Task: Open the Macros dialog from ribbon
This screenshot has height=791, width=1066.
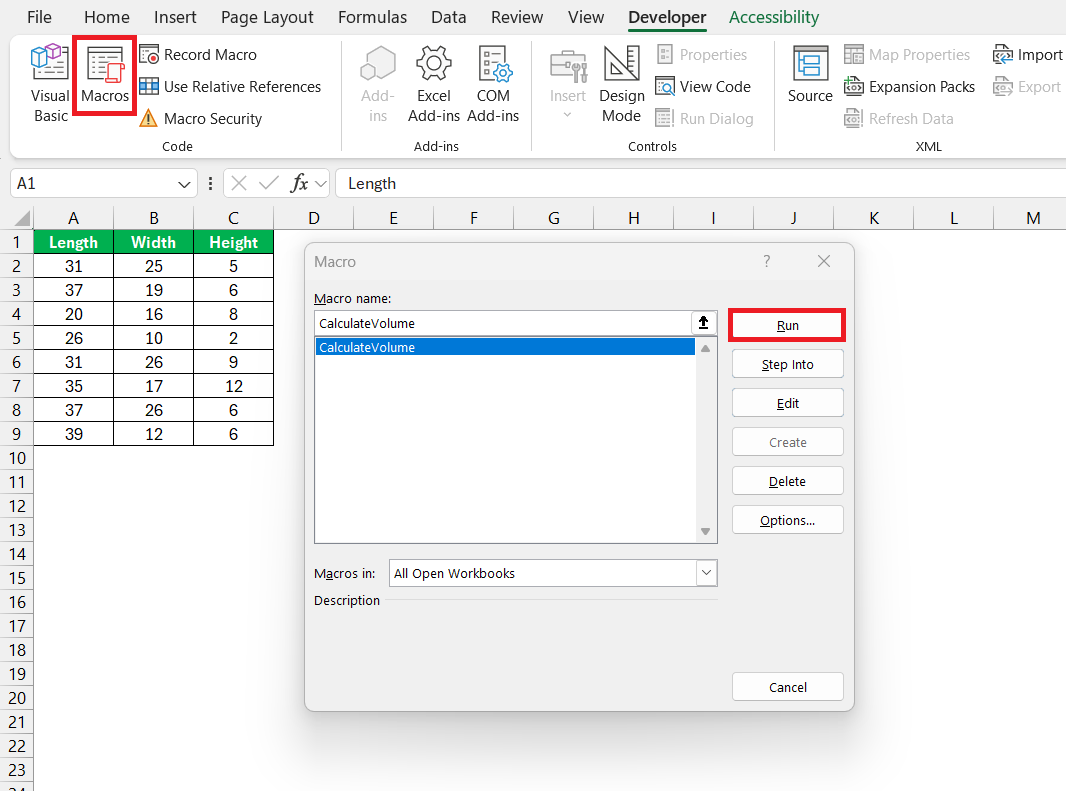Action: pos(105,75)
